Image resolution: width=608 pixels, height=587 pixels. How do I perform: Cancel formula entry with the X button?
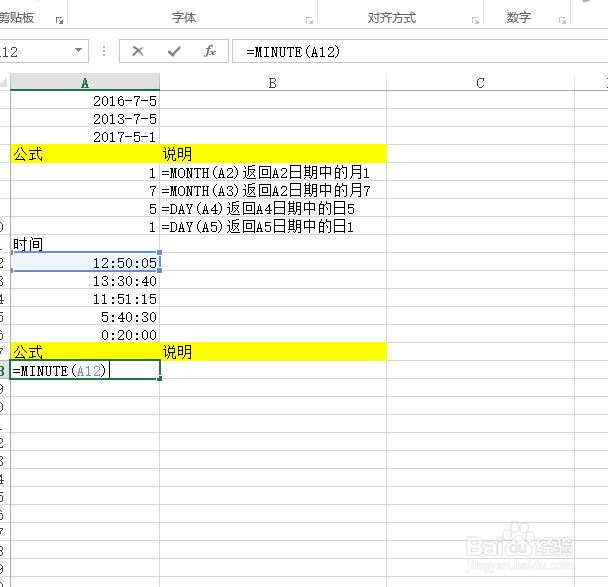click(x=138, y=51)
